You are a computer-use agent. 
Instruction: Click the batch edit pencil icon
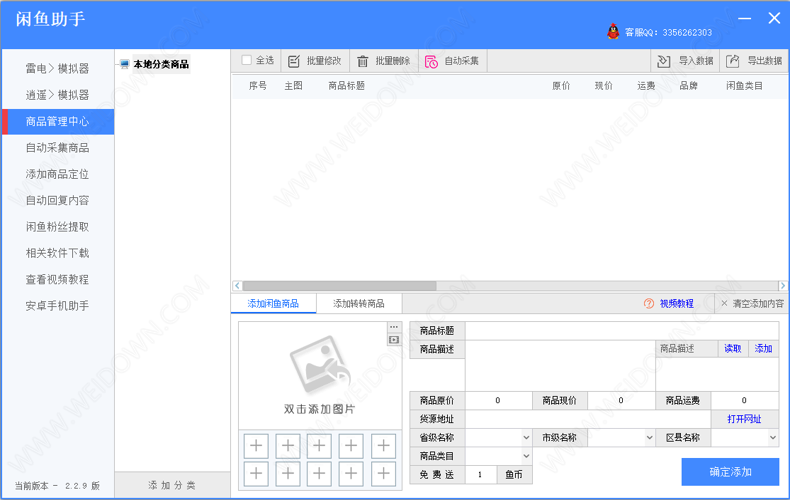coord(294,61)
